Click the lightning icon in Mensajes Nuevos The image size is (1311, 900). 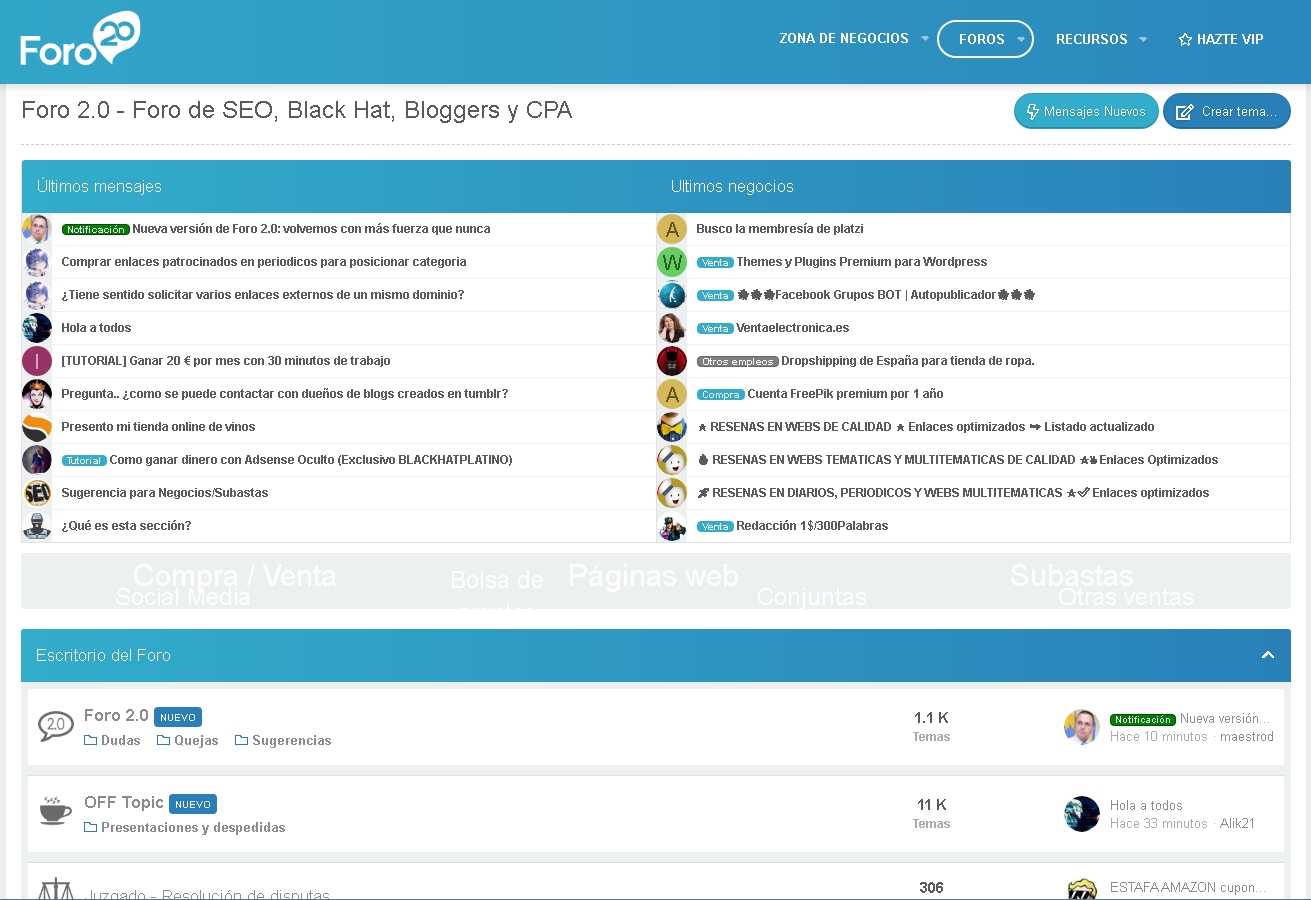point(1033,112)
